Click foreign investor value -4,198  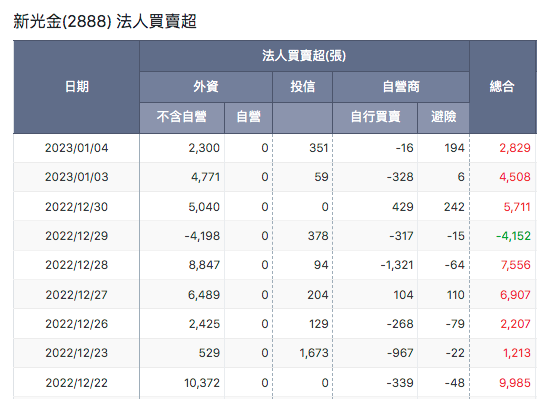click(x=202, y=236)
